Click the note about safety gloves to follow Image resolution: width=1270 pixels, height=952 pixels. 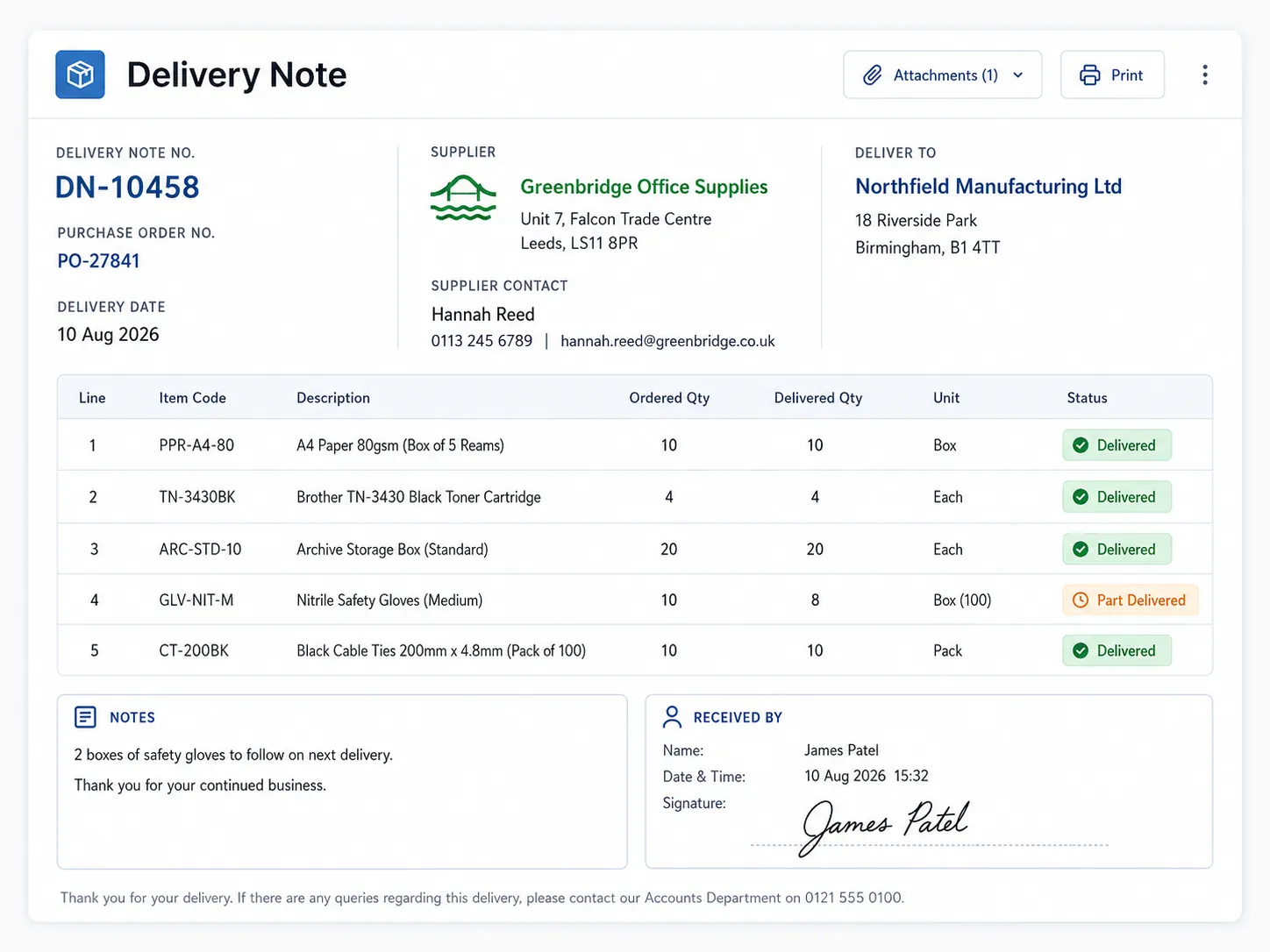[x=233, y=755]
